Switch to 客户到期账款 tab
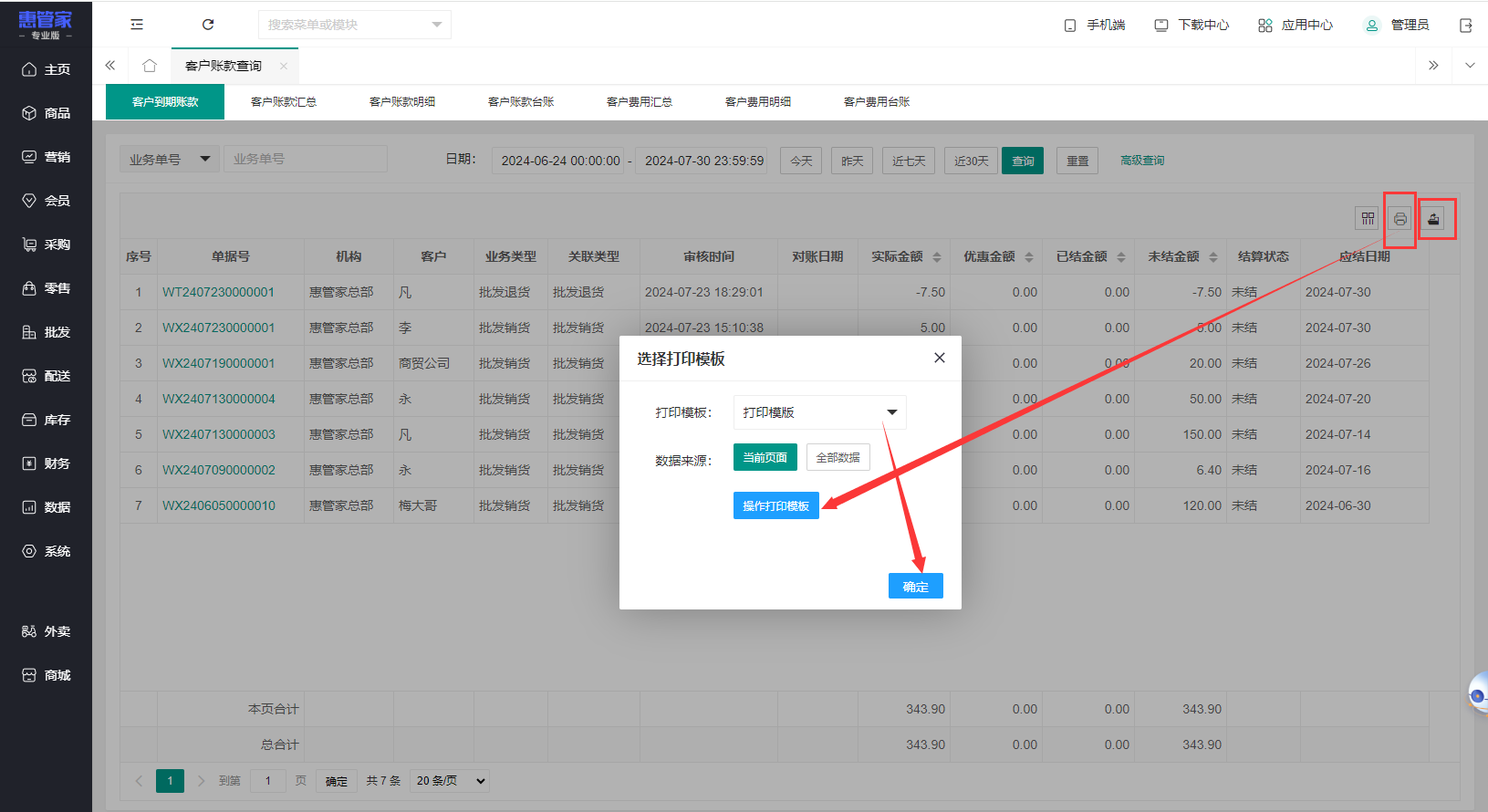 [165, 101]
